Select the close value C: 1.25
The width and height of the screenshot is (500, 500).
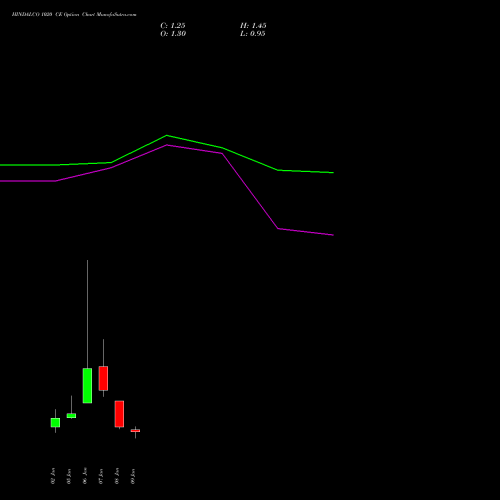173,26
